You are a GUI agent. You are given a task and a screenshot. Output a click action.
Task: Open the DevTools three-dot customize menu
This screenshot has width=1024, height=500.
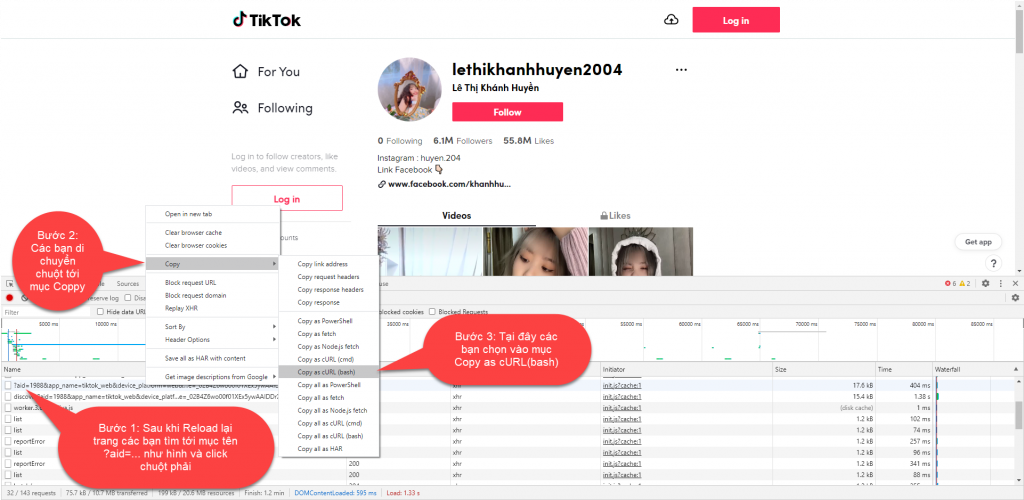click(x=1000, y=283)
